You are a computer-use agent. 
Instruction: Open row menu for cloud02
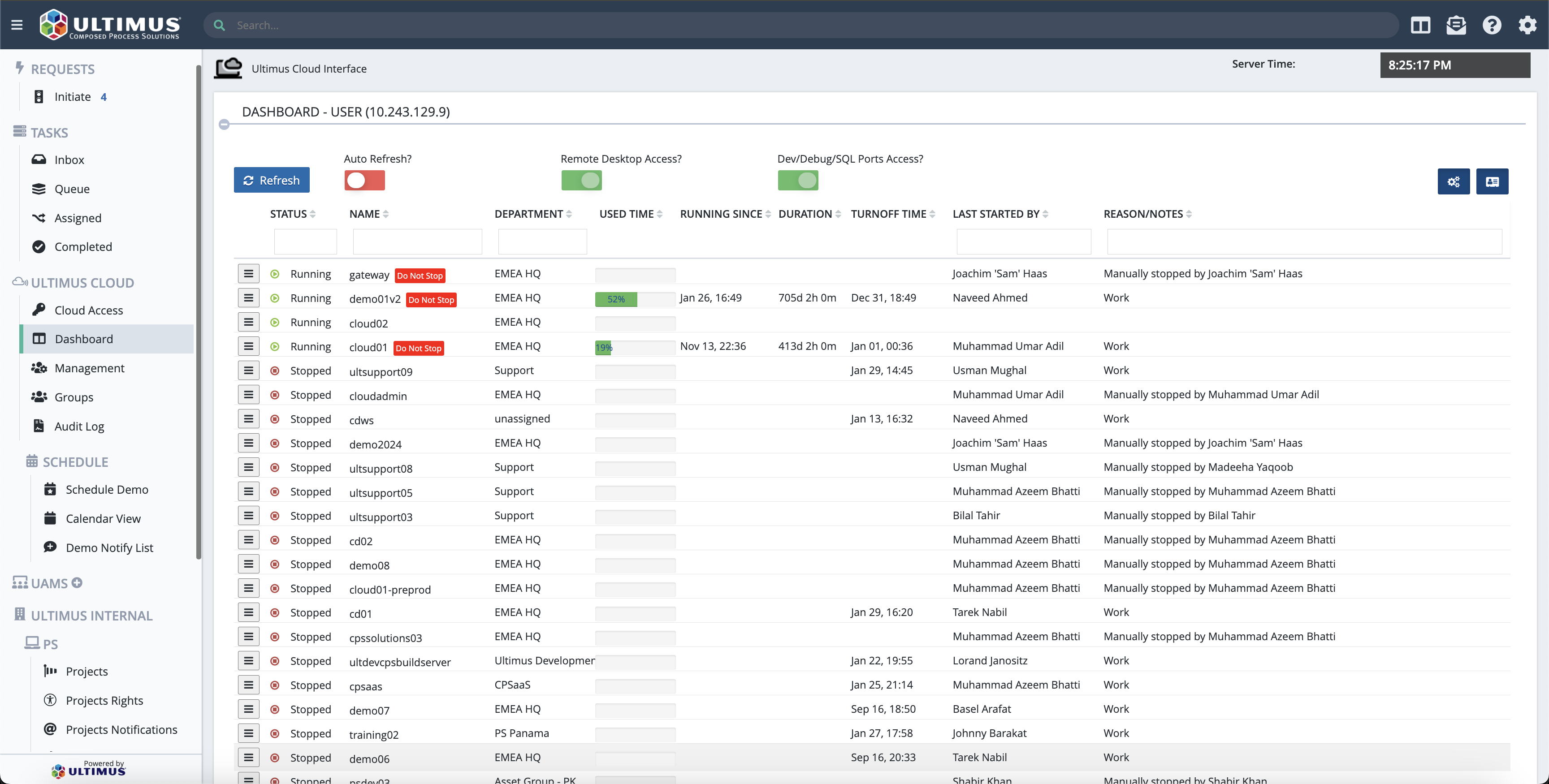[248, 322]
